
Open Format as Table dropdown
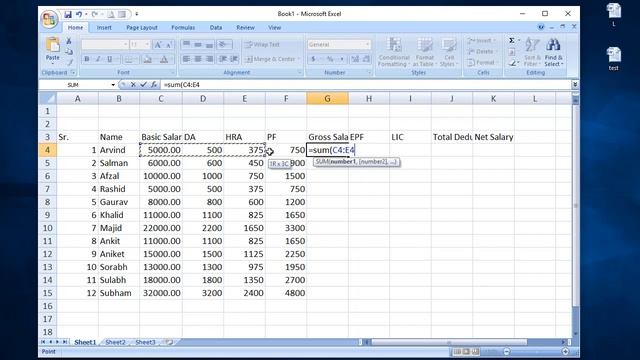point(424,52)
